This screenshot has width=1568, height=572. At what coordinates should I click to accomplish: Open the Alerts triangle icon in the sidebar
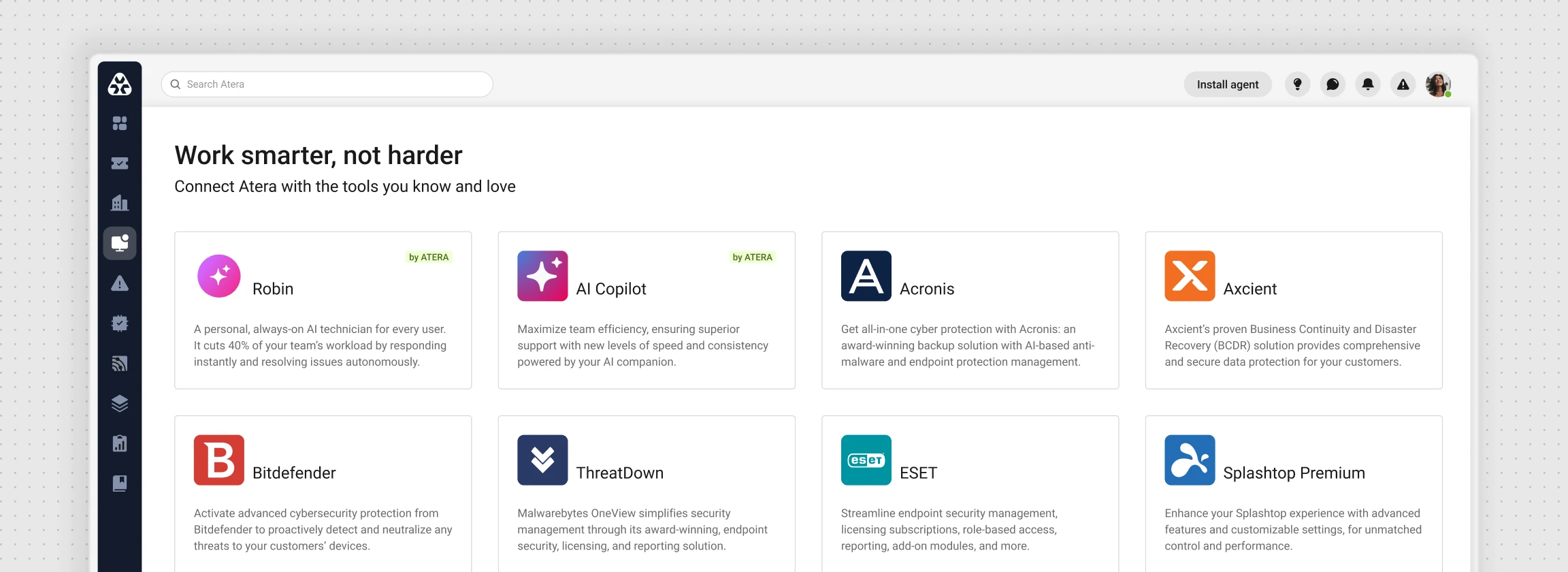click(120, 283)
